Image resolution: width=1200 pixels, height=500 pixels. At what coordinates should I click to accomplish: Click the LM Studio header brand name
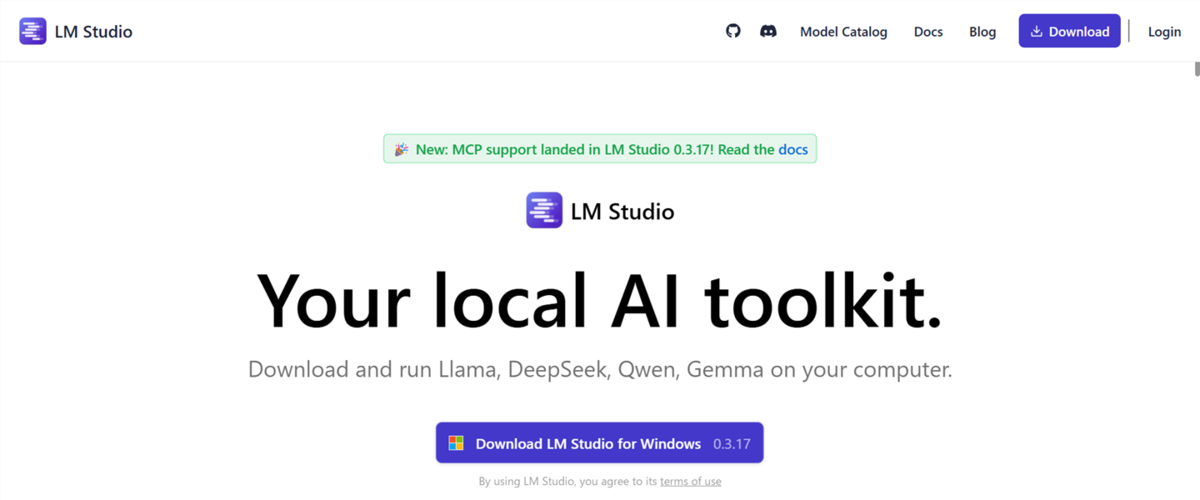tap(94, 31)
